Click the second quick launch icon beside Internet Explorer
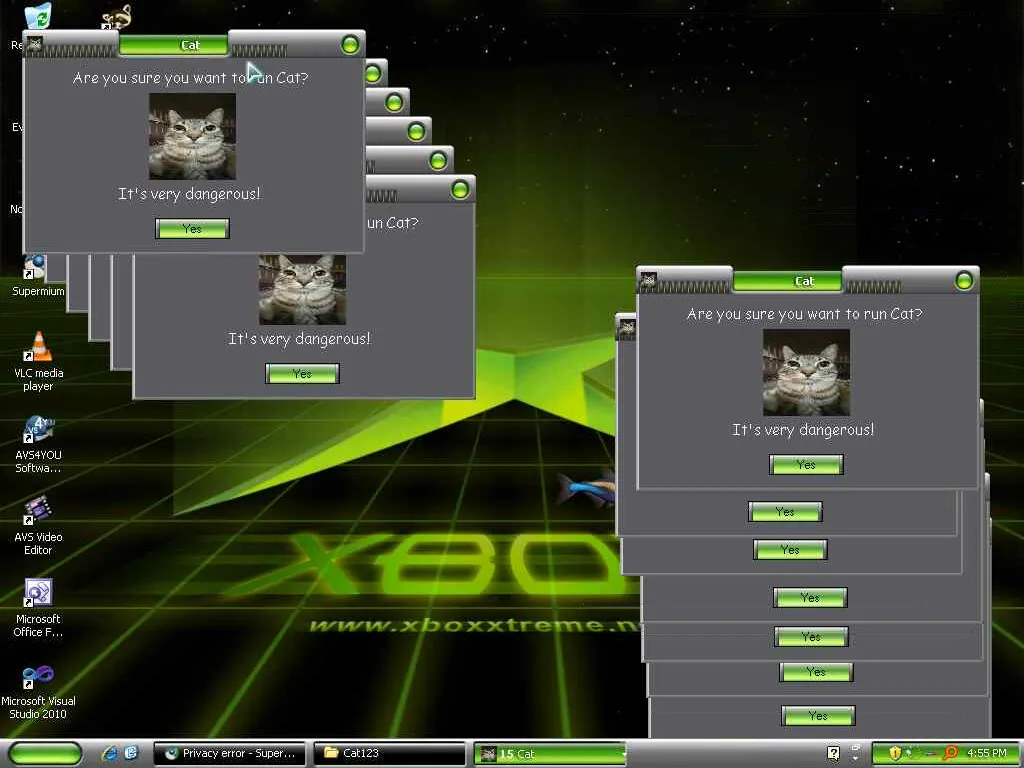The width and height of the screenshot is (1024, 768). coord(131,753)
